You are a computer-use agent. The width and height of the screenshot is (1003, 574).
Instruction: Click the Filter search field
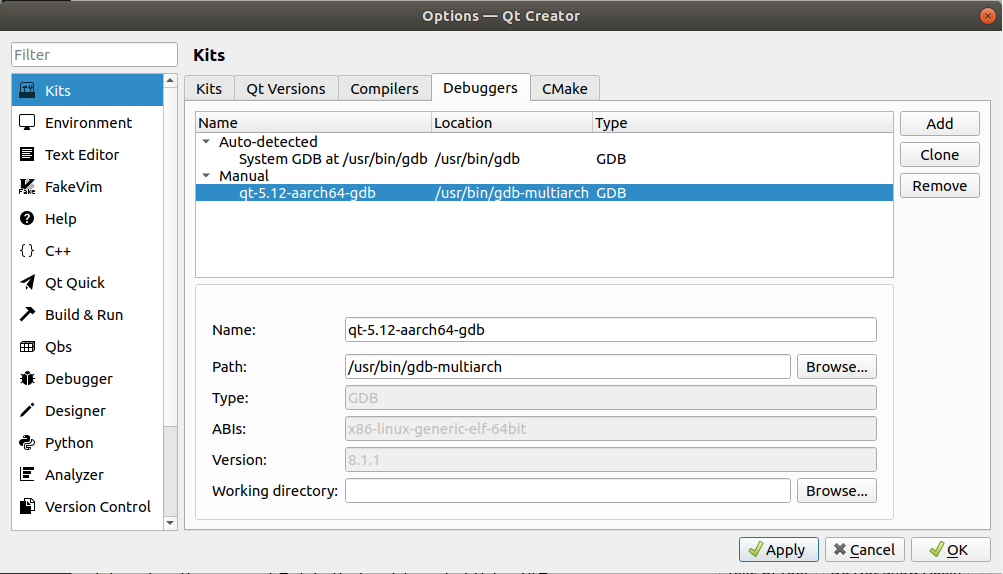pyautogui.click(x=95, y=55)
